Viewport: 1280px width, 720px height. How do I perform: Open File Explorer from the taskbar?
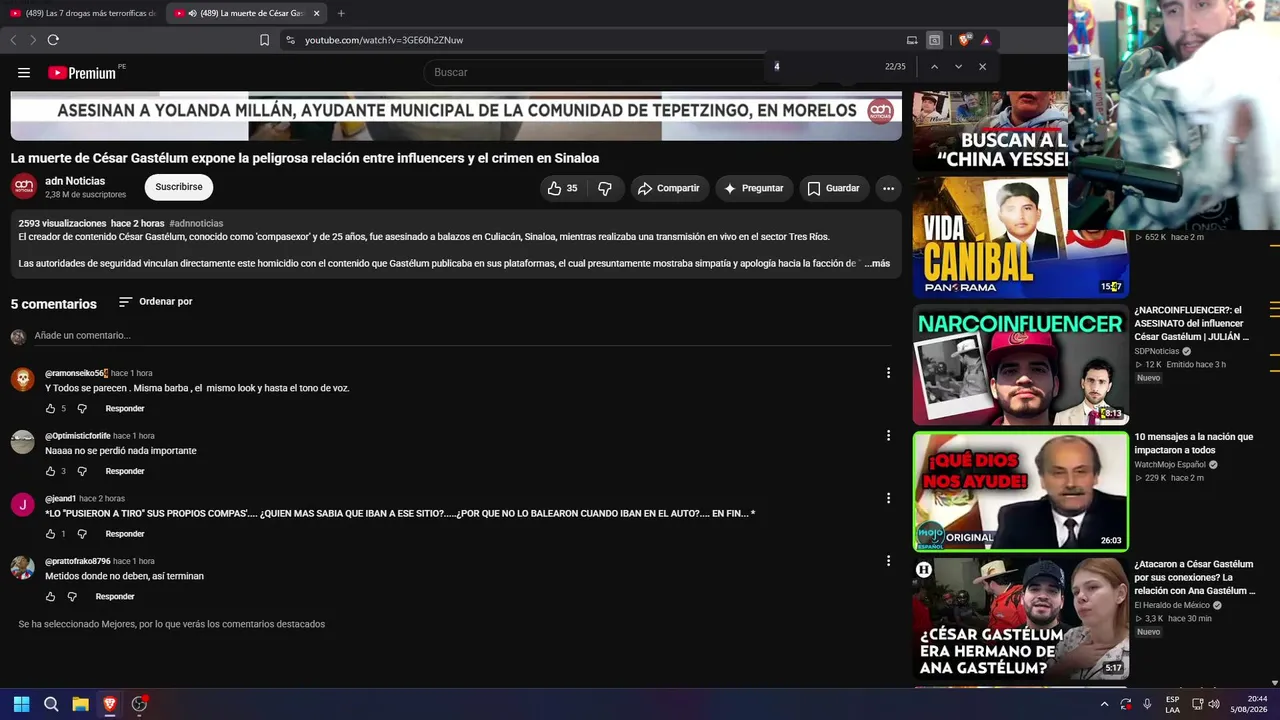click(80, 704)
